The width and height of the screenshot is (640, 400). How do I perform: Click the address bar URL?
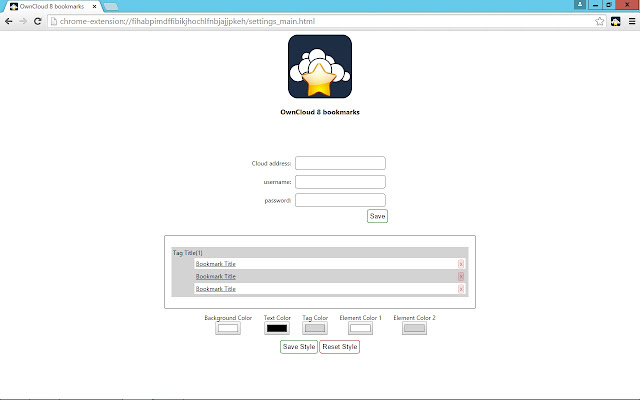pos(187,21)
